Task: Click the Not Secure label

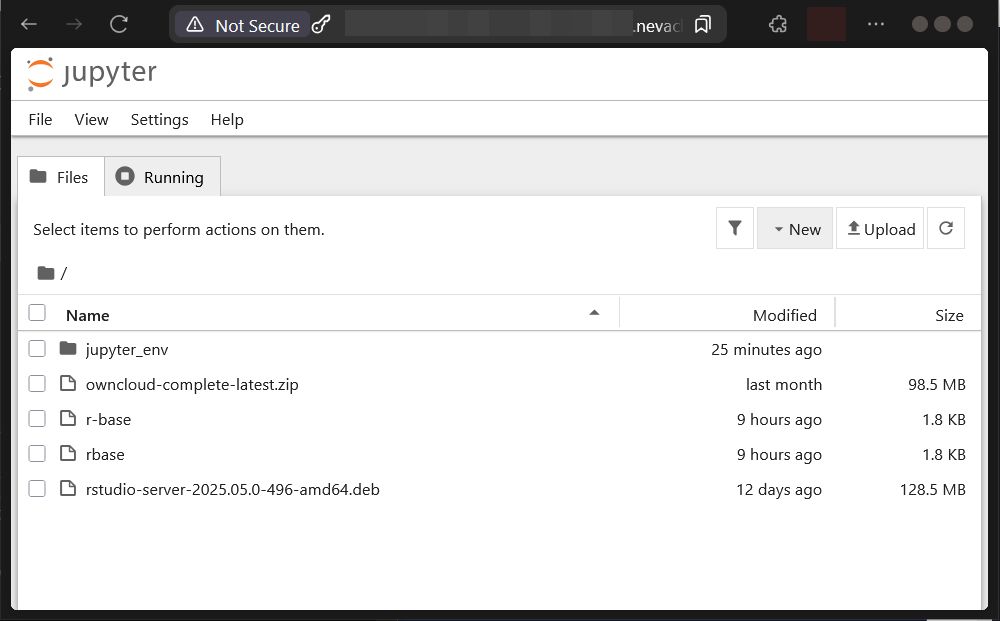Action: [x=257, y=26]
